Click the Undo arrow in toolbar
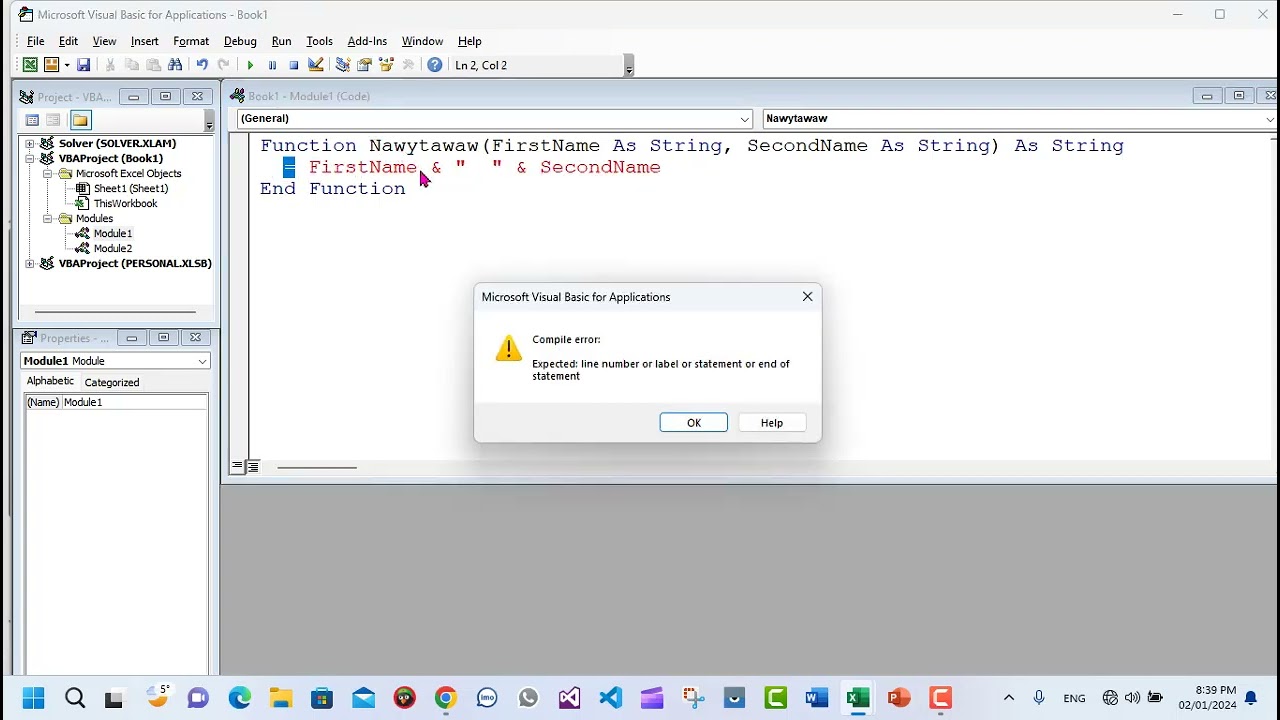The image size is (1280, 720). pyautogui.click(x=202, y=65)
